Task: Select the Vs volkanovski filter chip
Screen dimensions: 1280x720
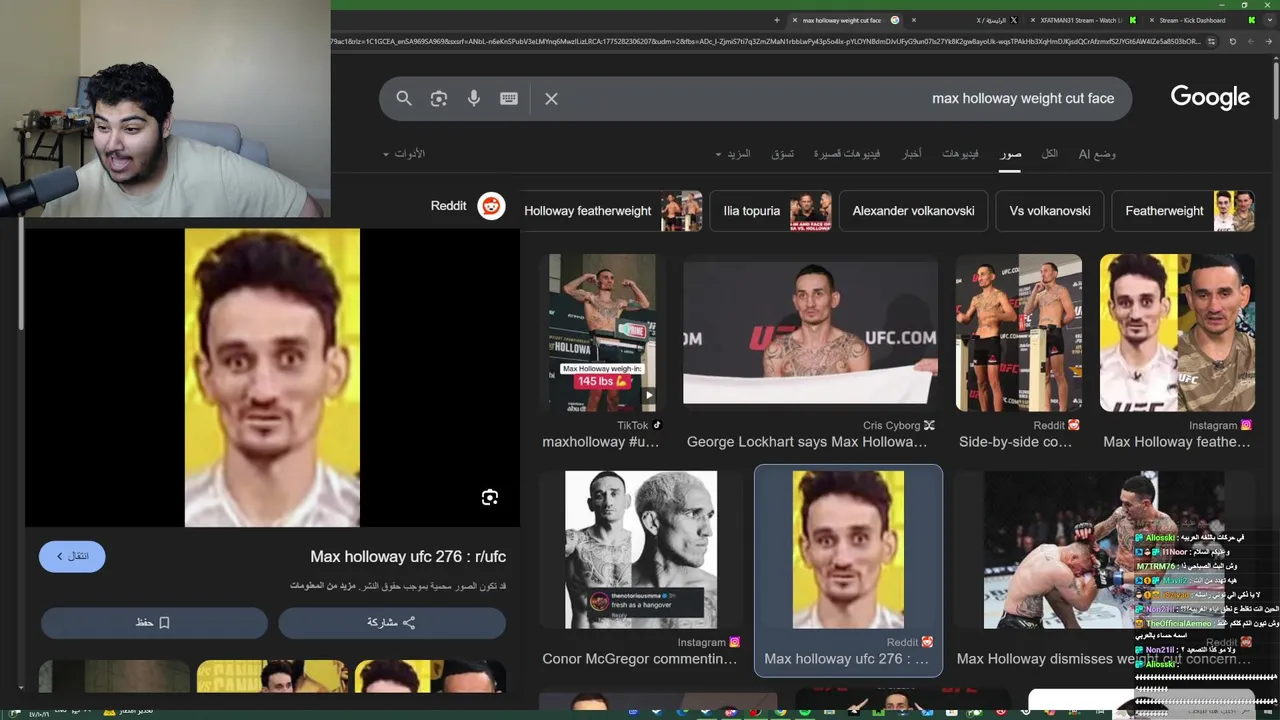Action: [1050, 211]
